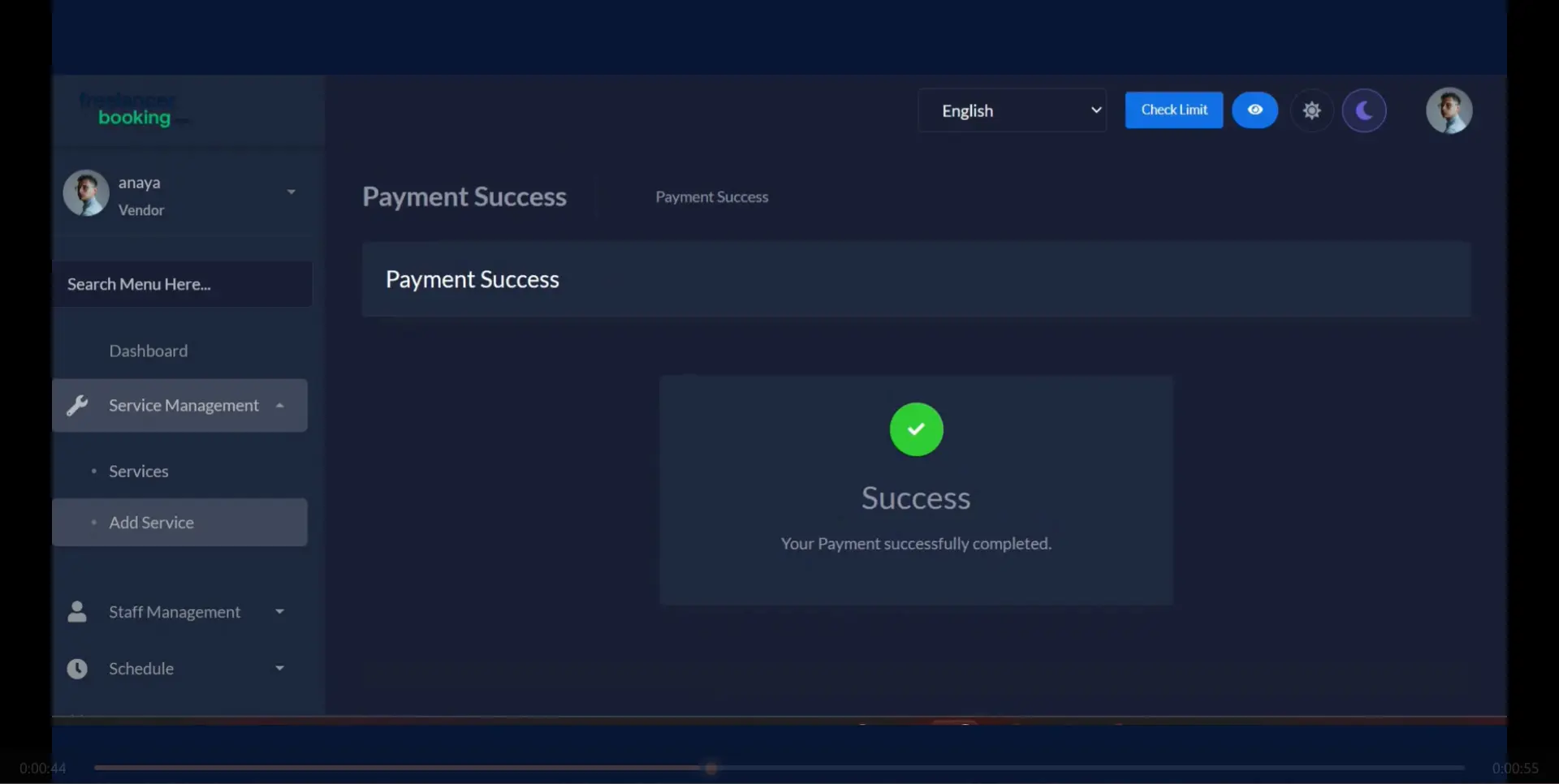
Task: Click the freelancer booking logo
Action: (x=134, y=110)
